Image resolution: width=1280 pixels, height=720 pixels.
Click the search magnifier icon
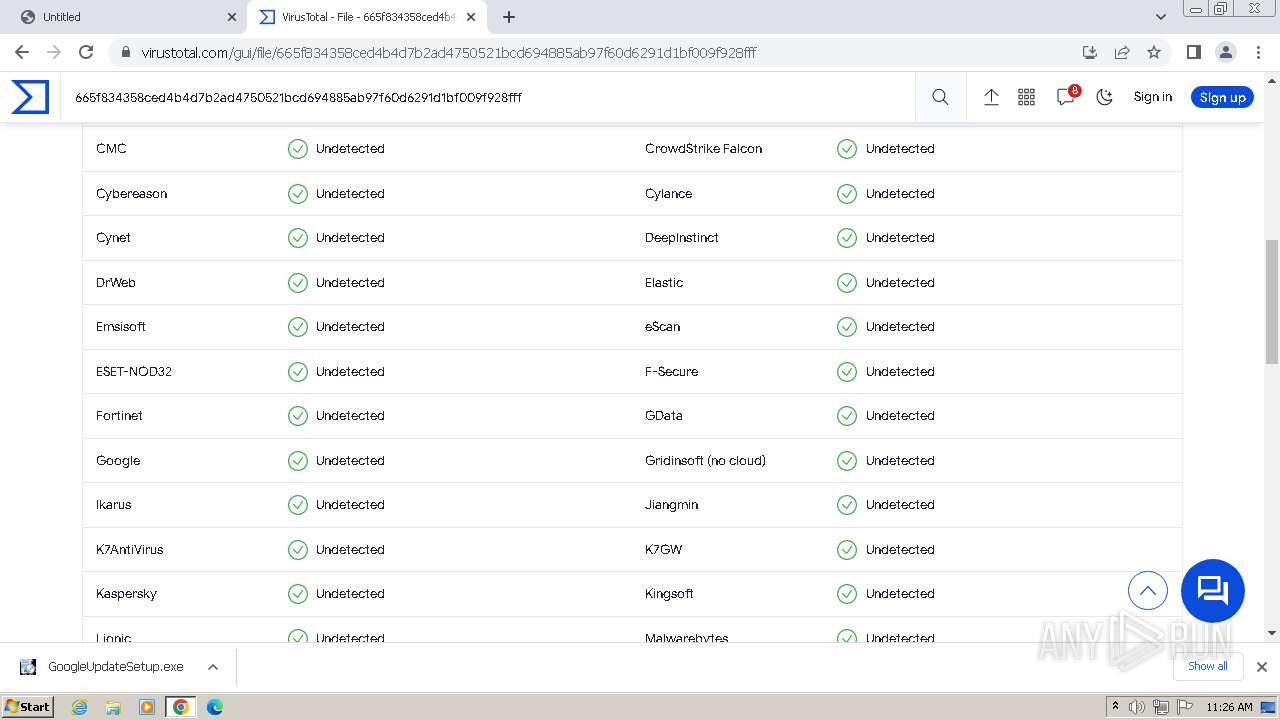pyautogui.click(x=940, y=97)
